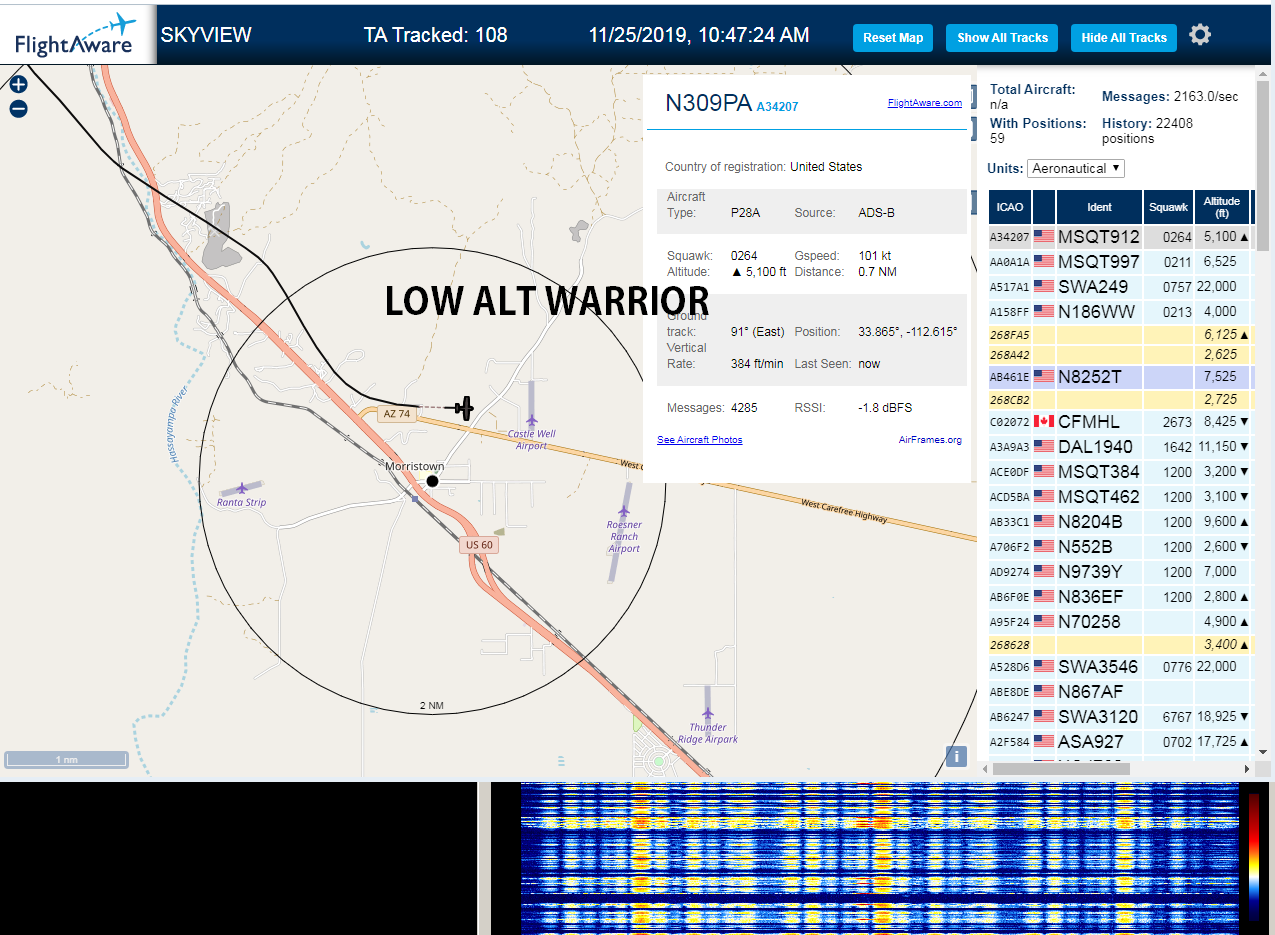This screenshot has height=935, width=1275.
Task: Click the US flag beside SWA249
Action: pyautogui.click(x=1044, y=287)
